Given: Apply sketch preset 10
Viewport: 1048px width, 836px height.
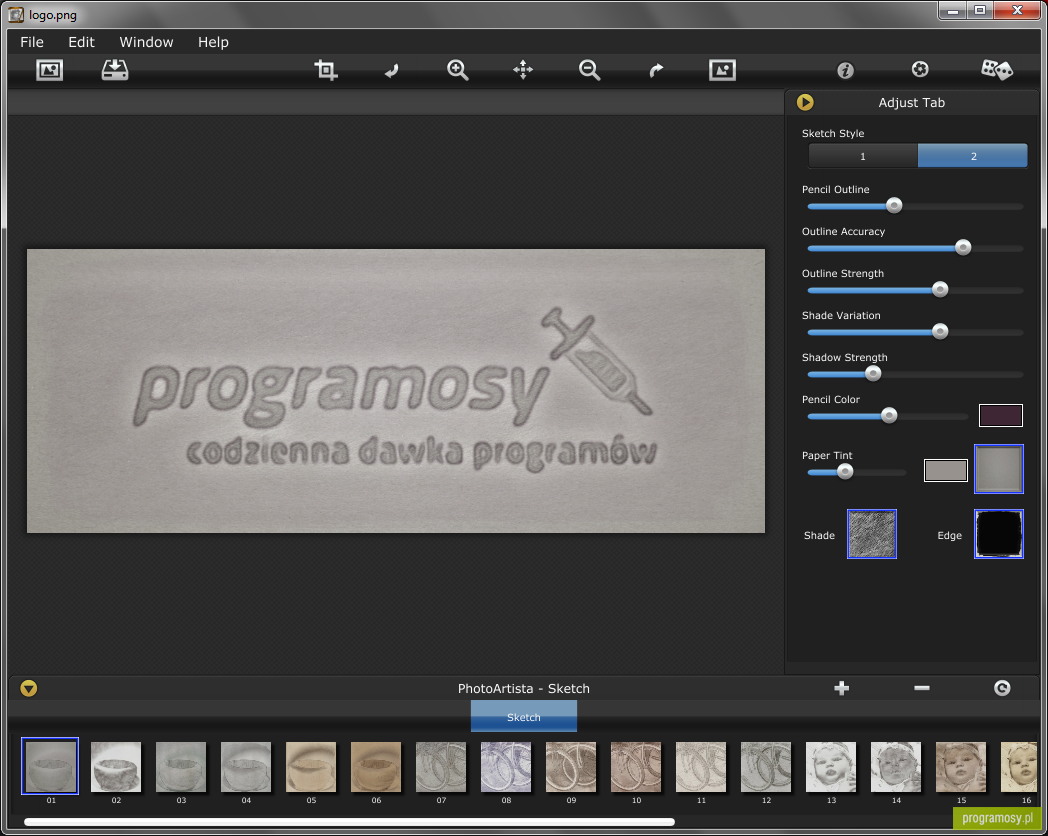Looking at the screenshot, I should tap(636, 767).
